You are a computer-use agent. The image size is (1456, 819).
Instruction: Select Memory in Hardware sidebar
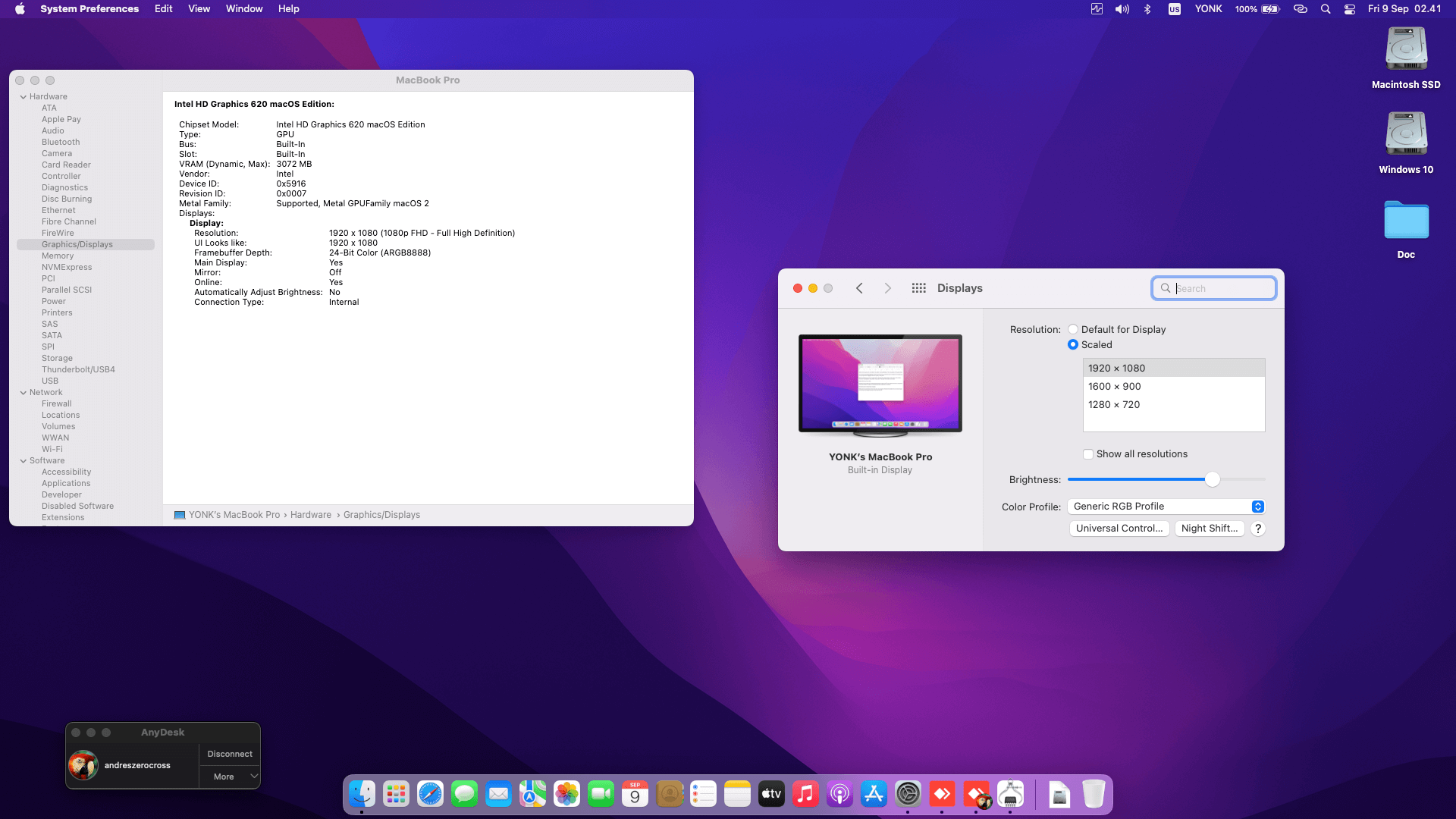click(x=58, y=256)
